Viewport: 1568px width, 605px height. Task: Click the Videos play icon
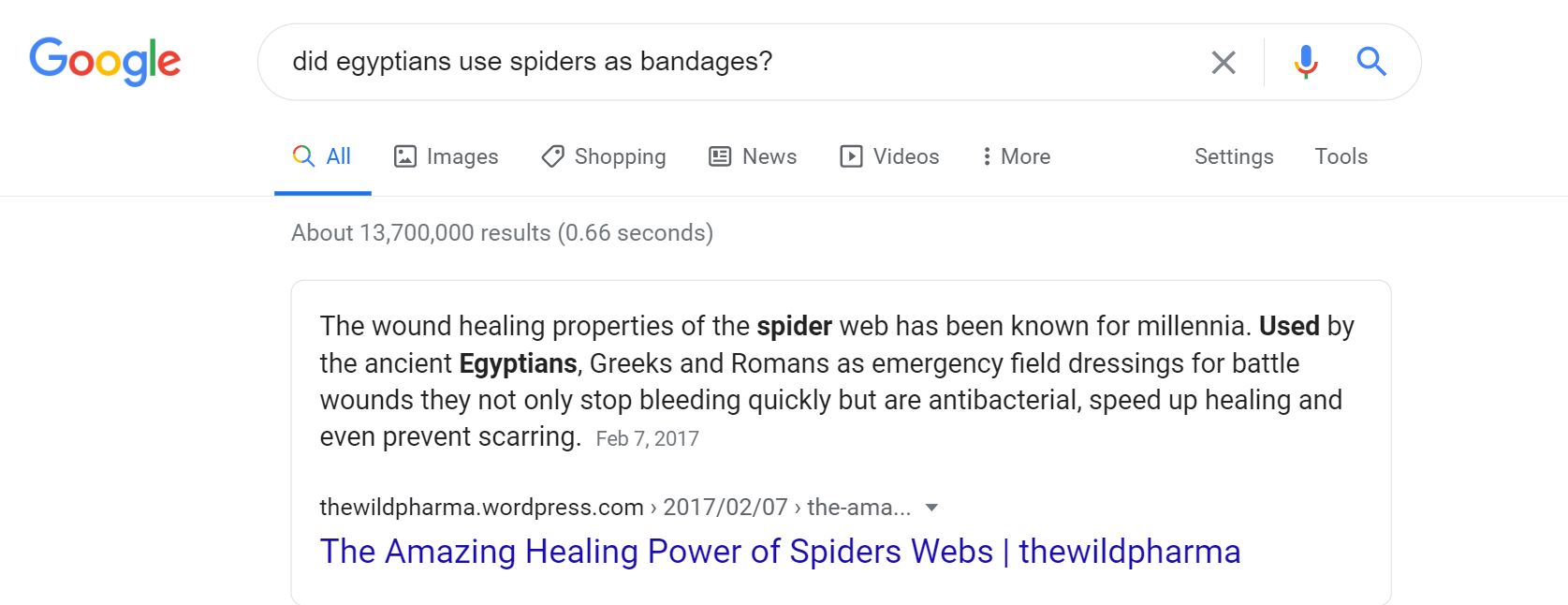[x=851, y=156]
